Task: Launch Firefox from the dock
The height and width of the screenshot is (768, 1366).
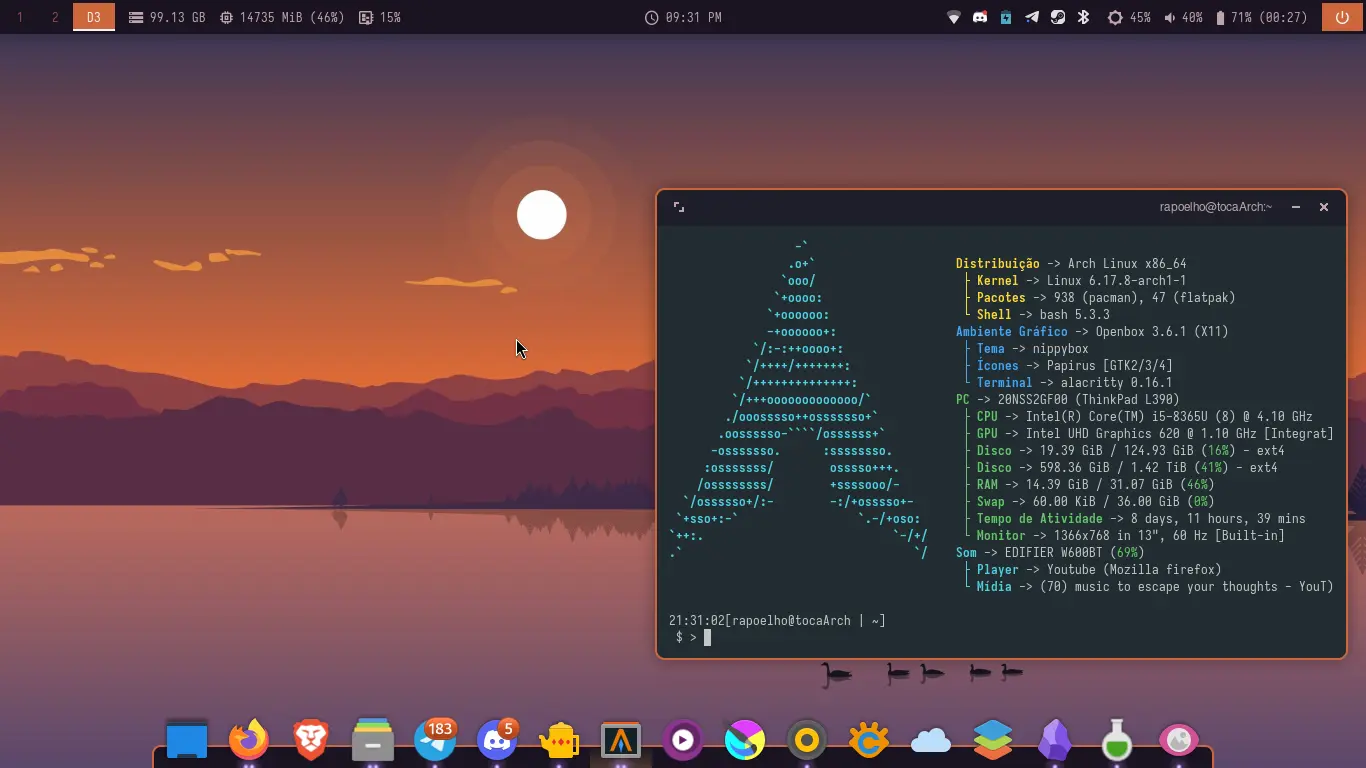Action: (249, 740)
